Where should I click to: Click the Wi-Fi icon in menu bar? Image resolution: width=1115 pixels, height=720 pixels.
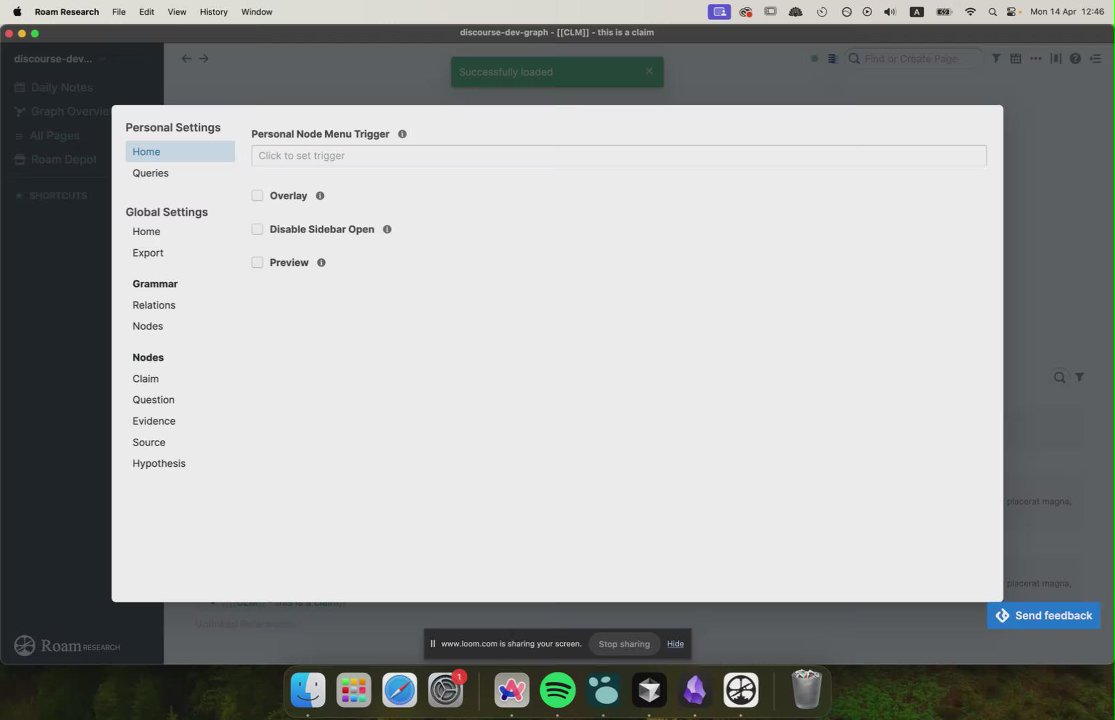[x=970, y=11]
